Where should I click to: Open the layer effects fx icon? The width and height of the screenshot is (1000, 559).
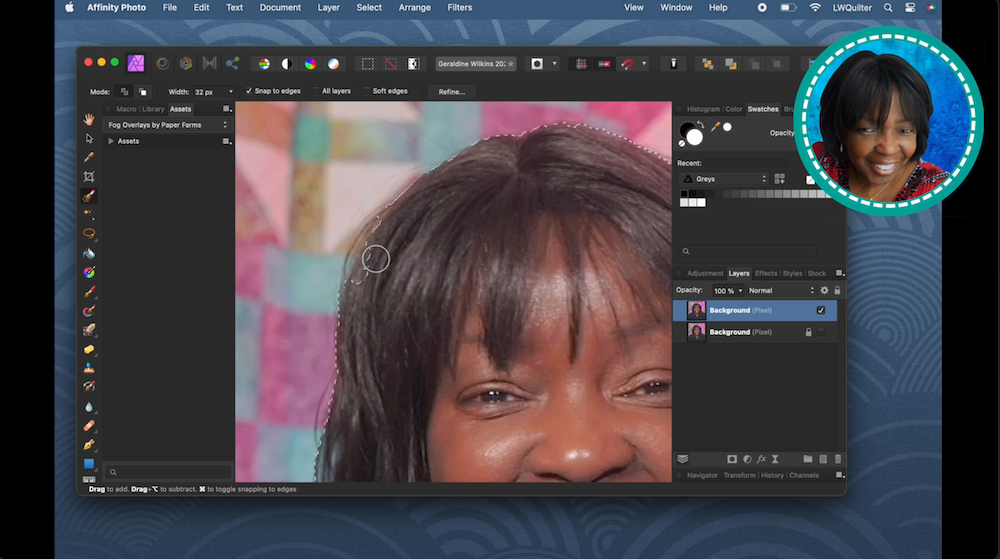761,459
